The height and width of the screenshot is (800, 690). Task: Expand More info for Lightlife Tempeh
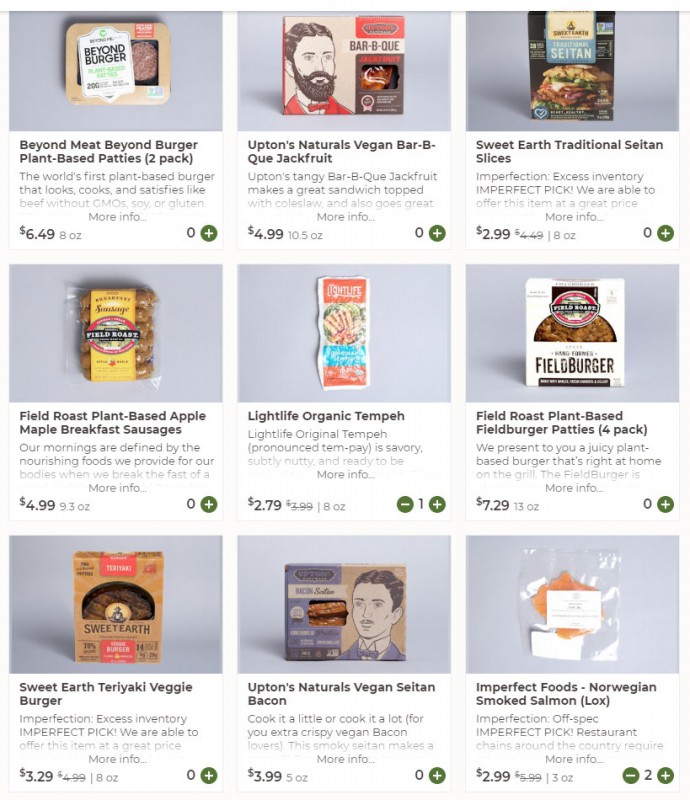click(x=346, y=474)
